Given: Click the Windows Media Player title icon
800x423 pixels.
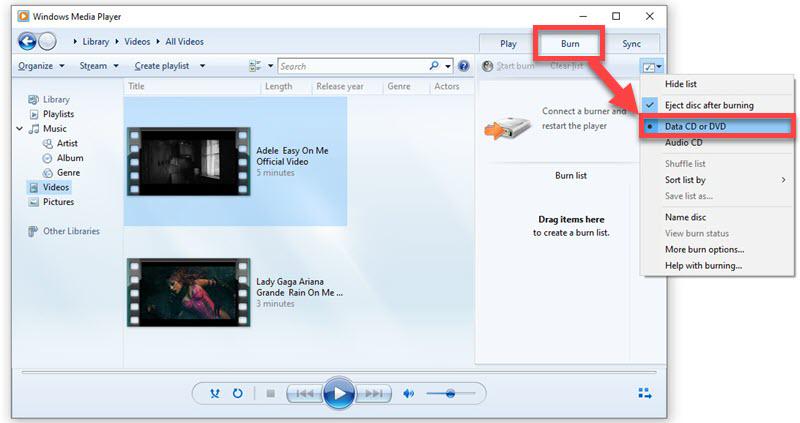Looking at the screenshot, I should 23,16.
